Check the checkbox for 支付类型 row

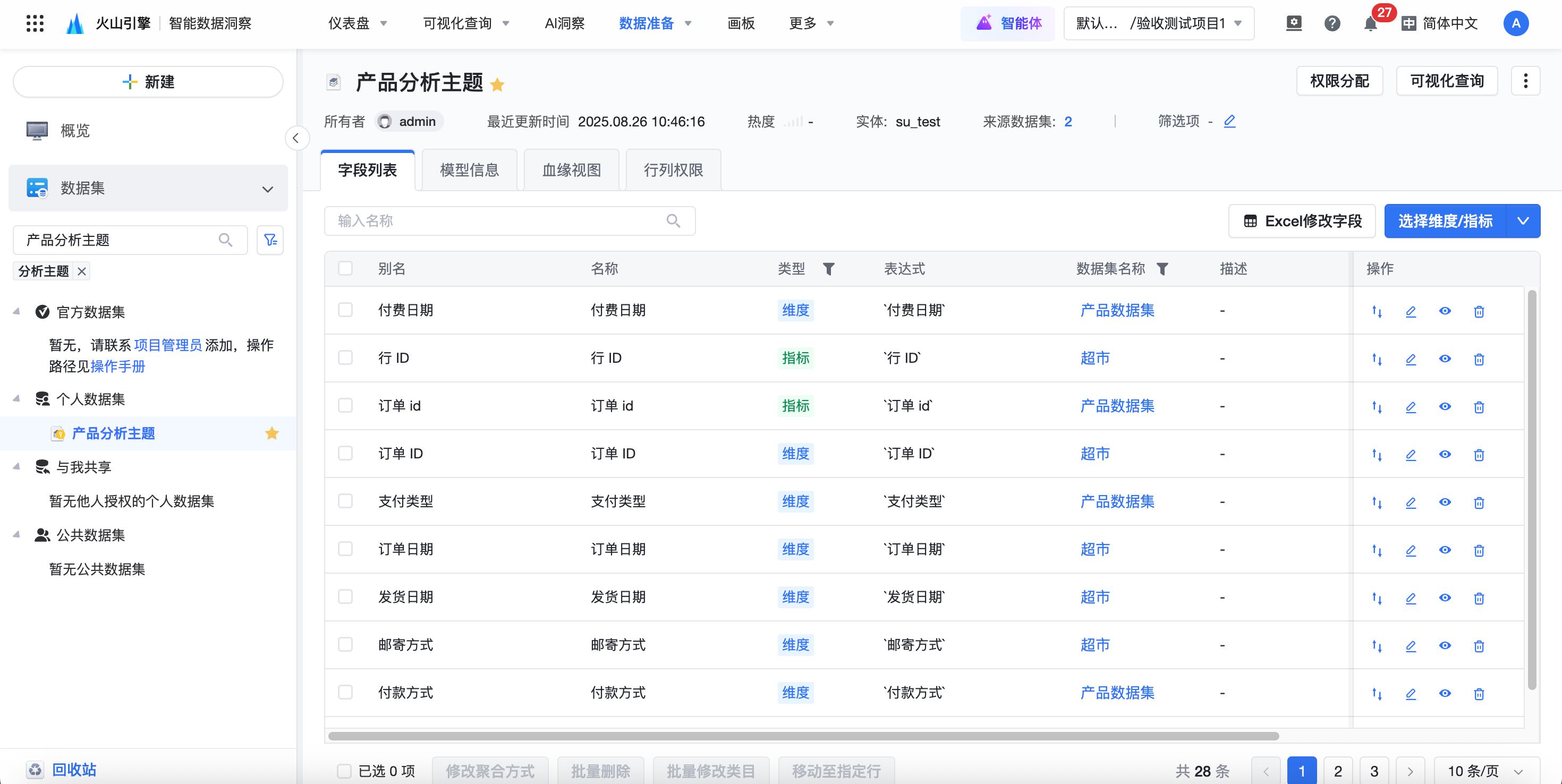point(345,501)
